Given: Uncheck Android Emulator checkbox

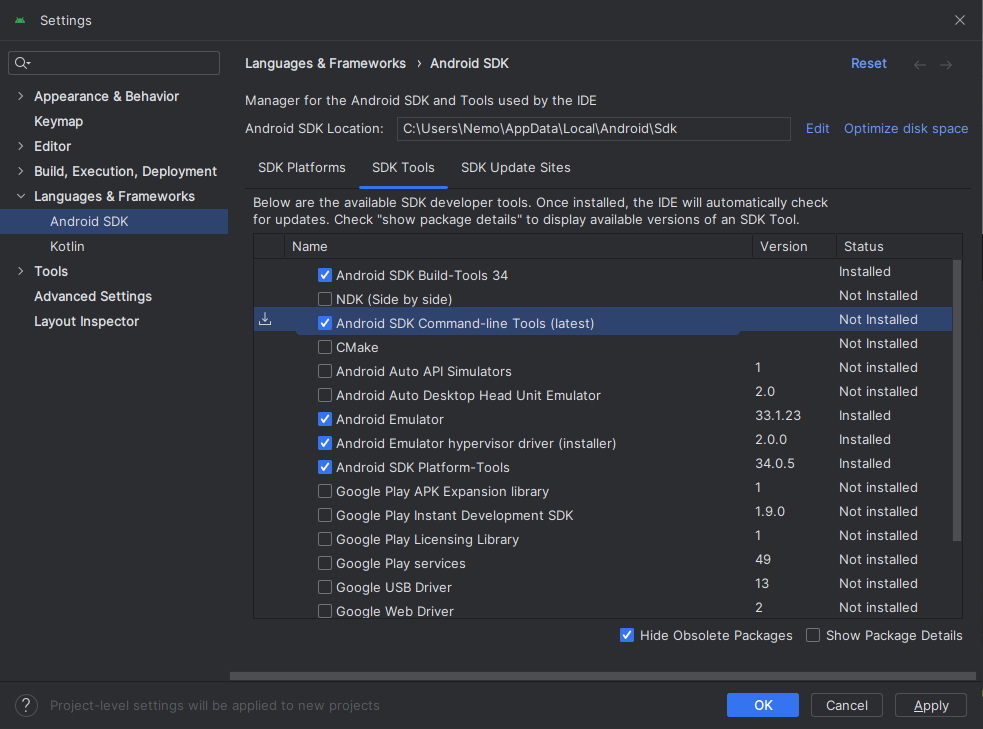Looking at the screenshot, I should pos(325,419).
